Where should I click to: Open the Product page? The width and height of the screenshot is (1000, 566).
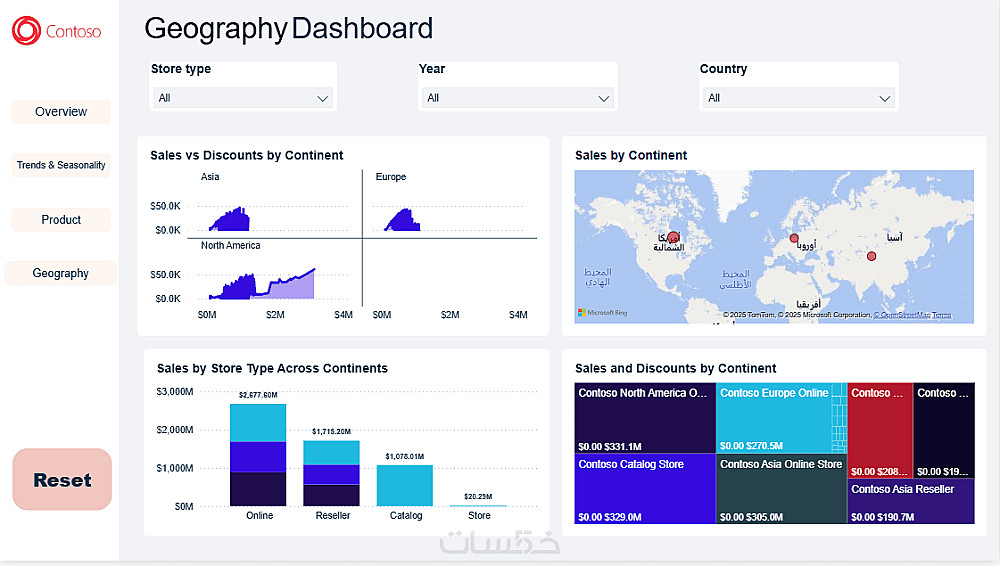(x=61, y=220)
